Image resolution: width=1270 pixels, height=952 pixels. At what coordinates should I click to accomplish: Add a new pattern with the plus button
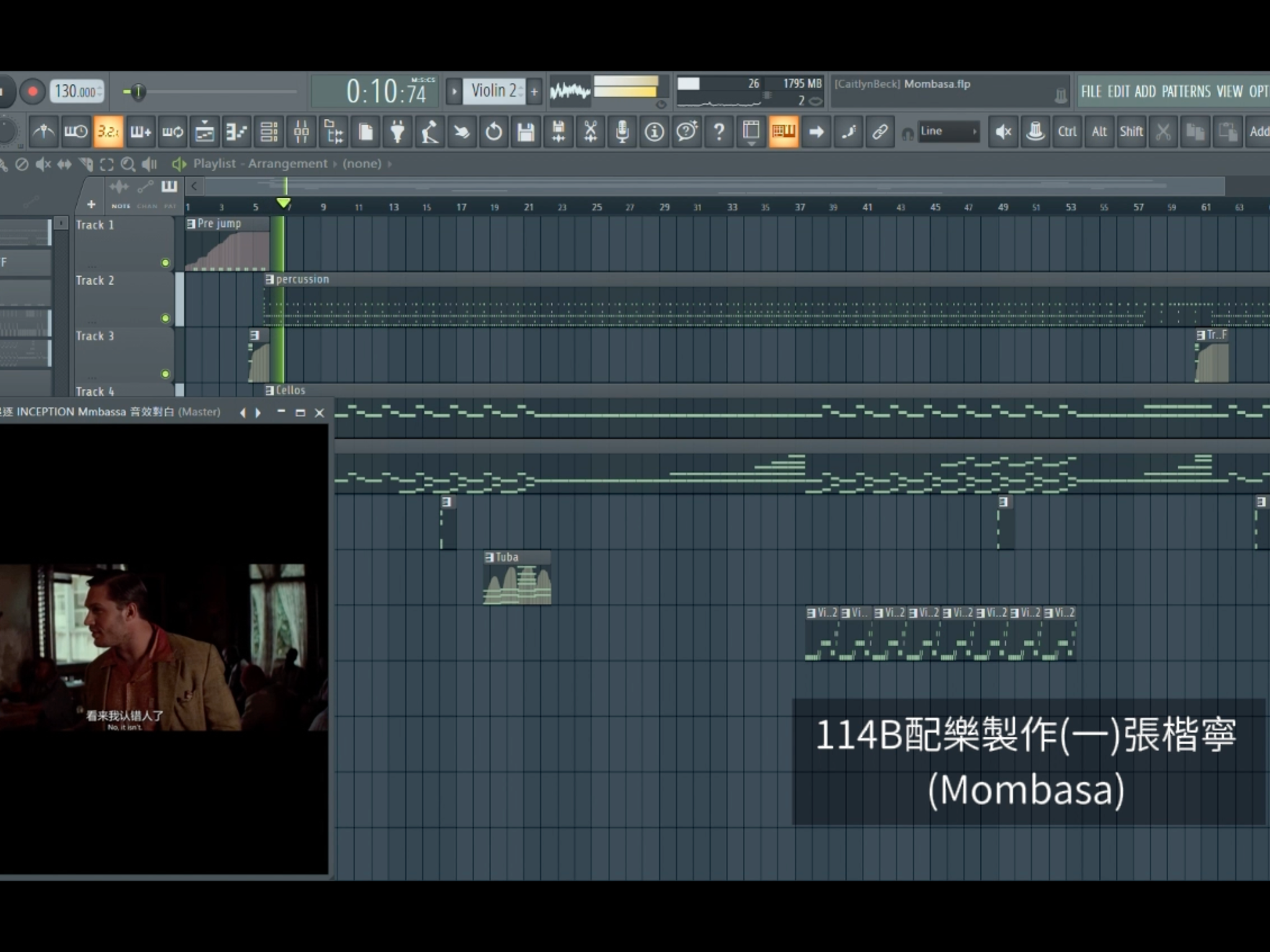click(535, 92)
